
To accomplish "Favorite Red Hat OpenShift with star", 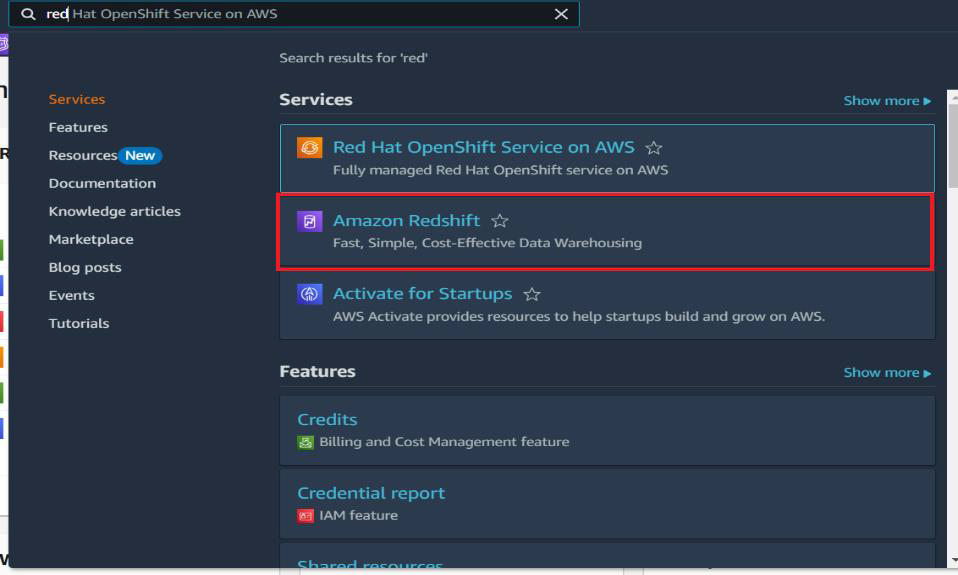I will coord(654,148).
